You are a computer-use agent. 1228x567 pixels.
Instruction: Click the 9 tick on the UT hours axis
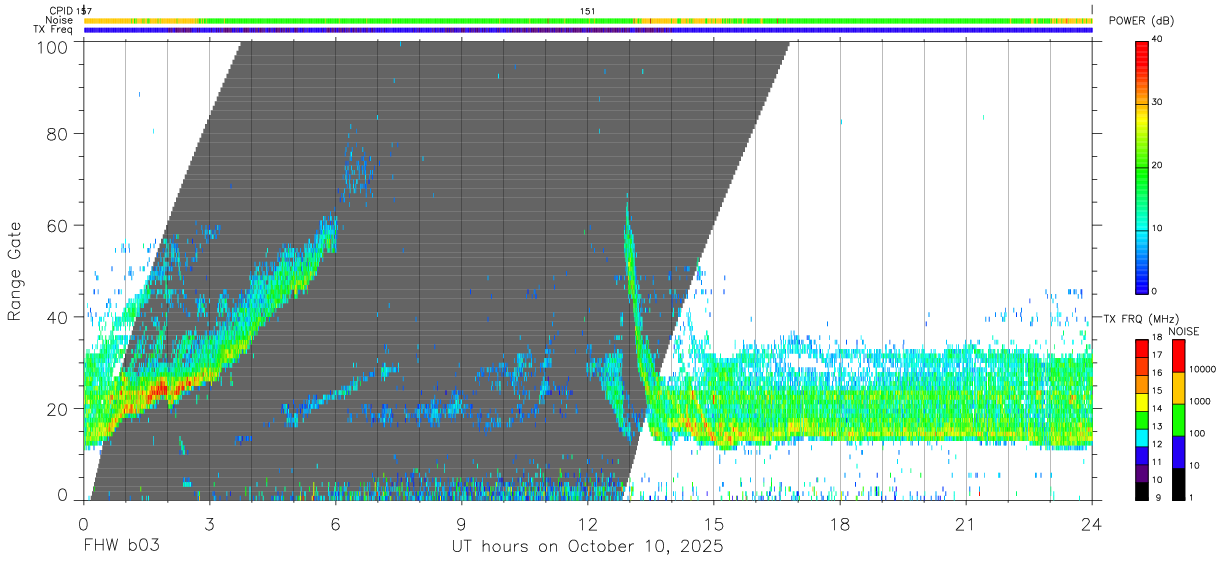[462, 523]
